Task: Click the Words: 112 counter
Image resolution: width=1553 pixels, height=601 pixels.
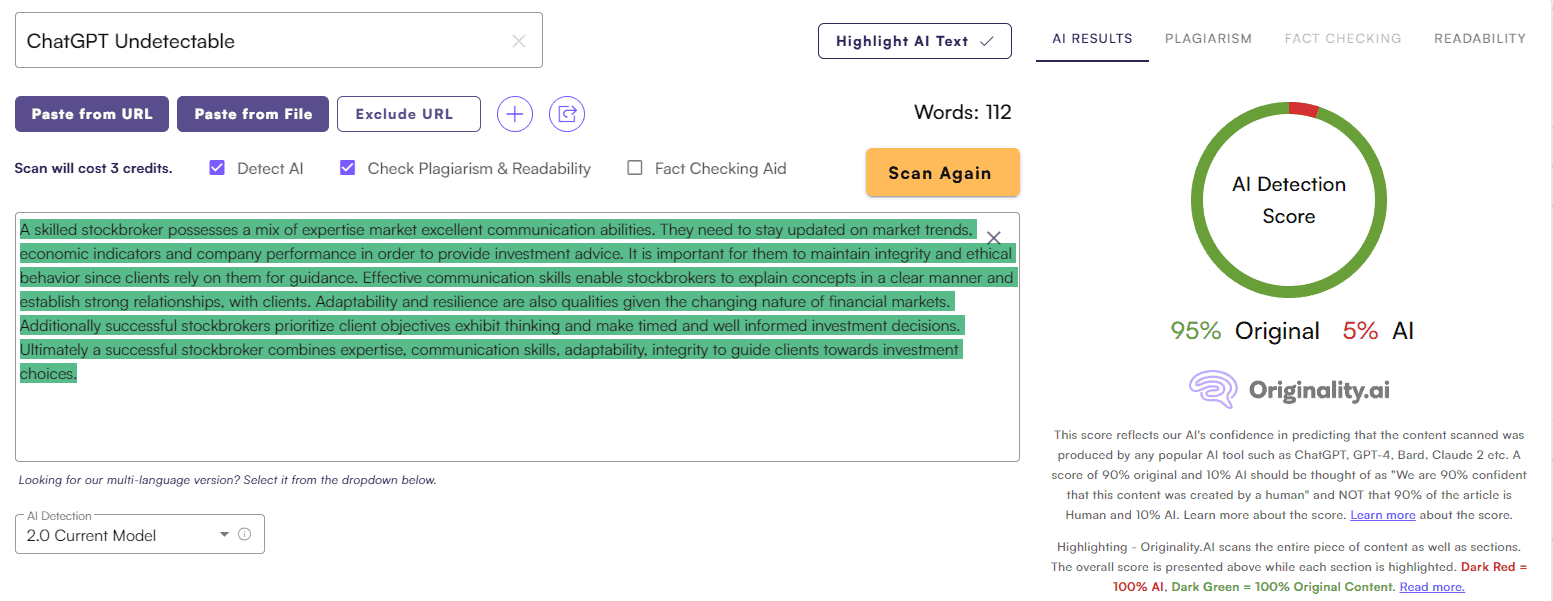Action: pos(963,112)
